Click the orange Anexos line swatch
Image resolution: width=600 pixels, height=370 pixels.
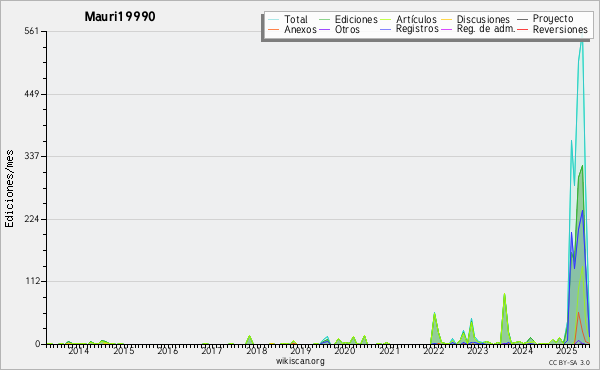274,29
